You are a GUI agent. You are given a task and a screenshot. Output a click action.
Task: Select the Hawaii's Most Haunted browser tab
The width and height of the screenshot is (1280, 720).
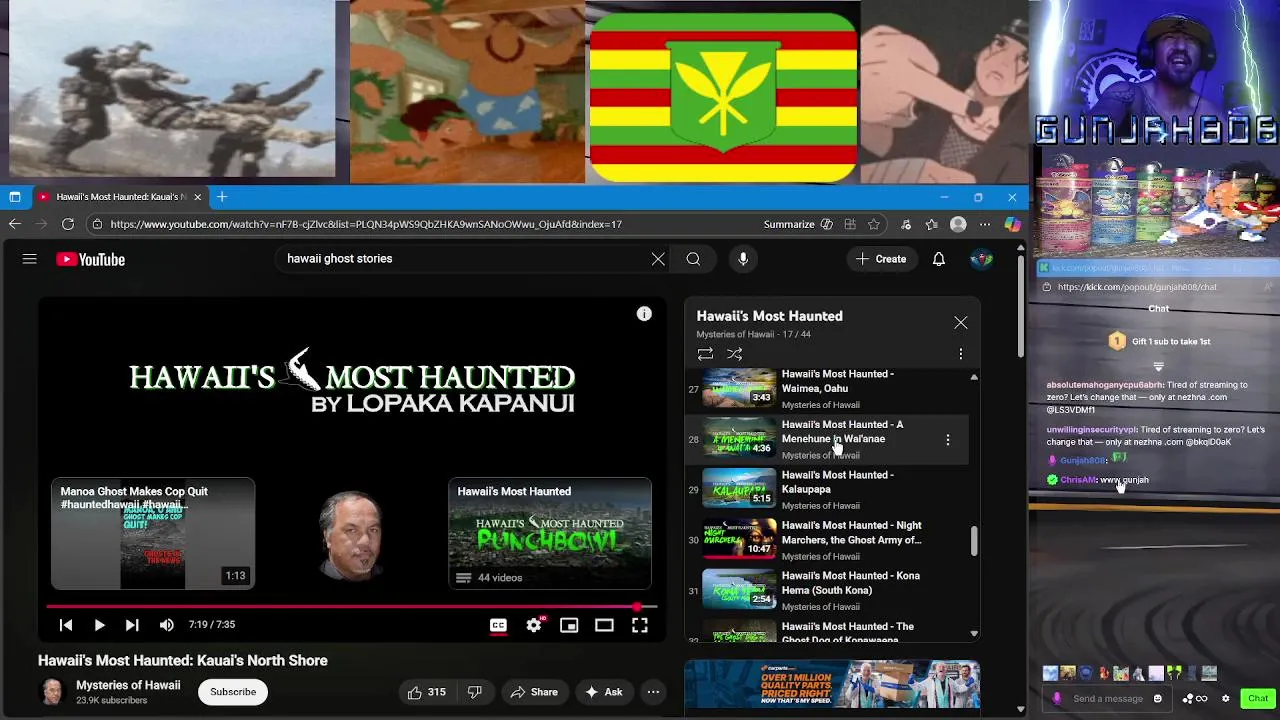(x=119, y=197)
